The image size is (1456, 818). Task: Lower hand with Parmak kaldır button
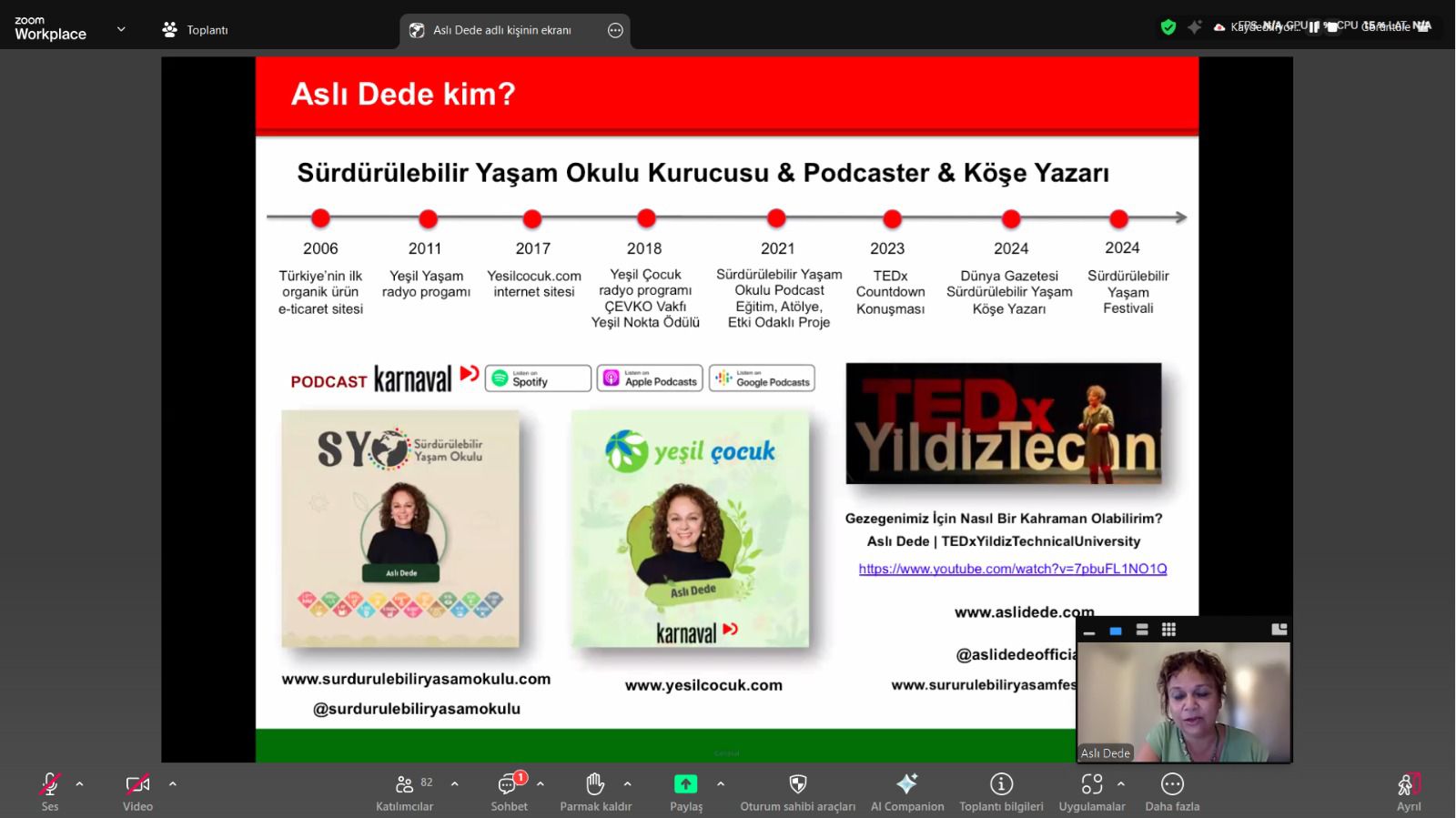click(x=596, y=791)
